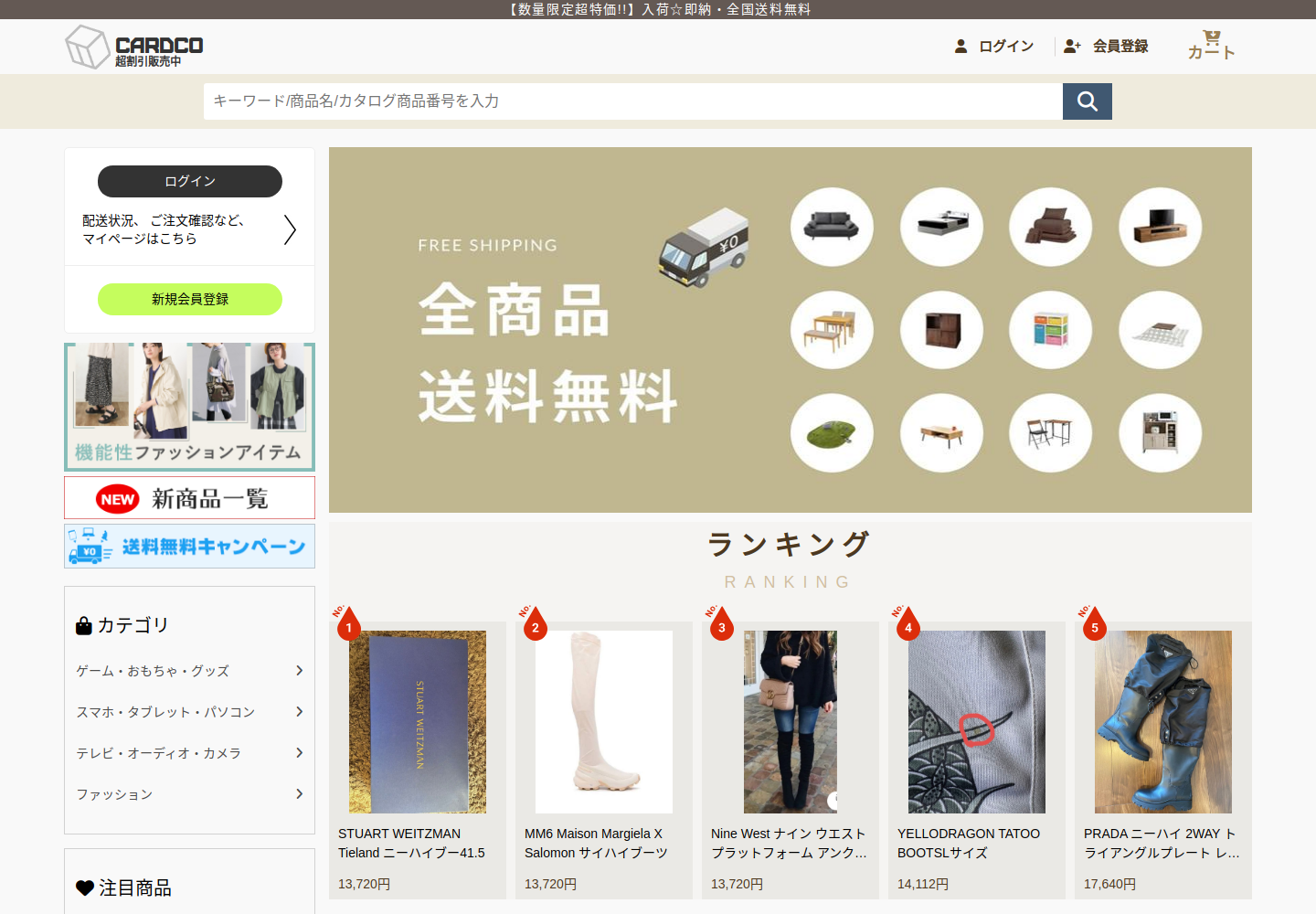This screenshot has width=1316, height=914.
Task: Open the STUART WEITZMAN box product image
Action: (x=418, y=722)
